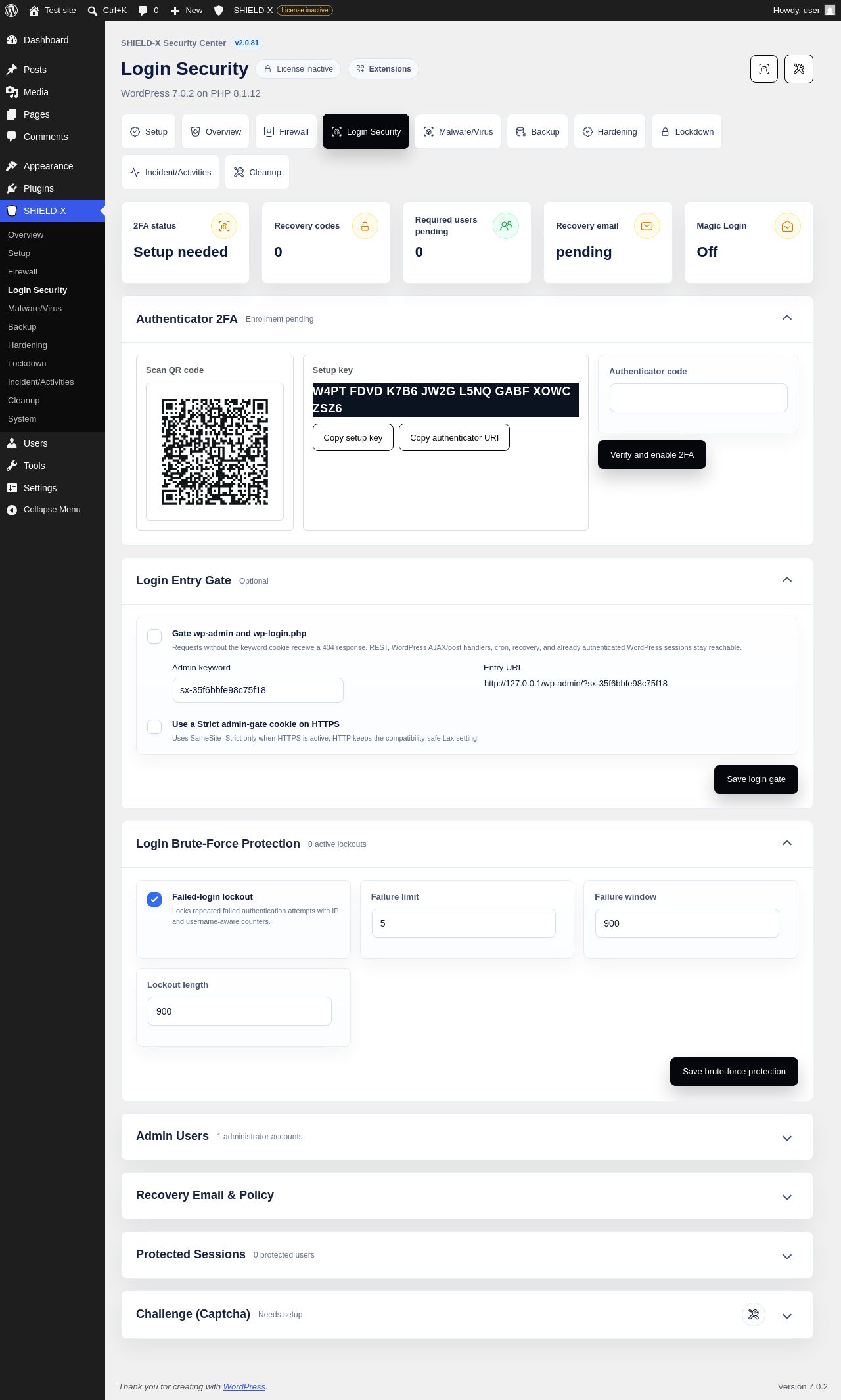The width and height of the screenshot is (841, 1400).
Task: Click the Plugins plug icon in sidebar
Action: 12,188
